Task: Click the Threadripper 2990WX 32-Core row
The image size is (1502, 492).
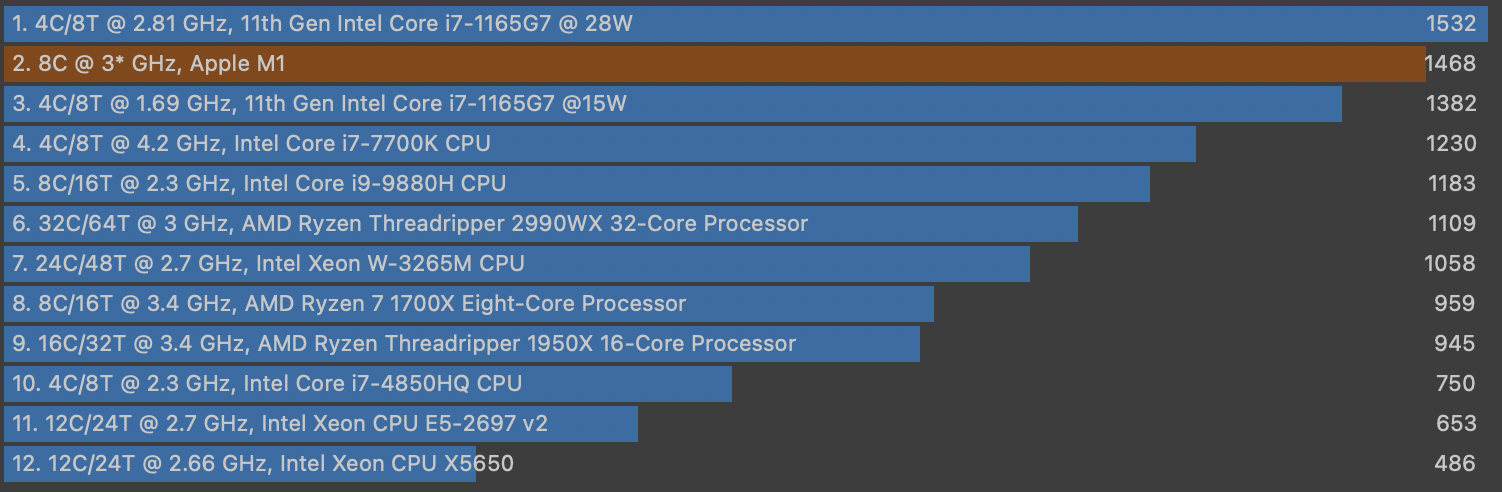Action: tap(410, 223)
